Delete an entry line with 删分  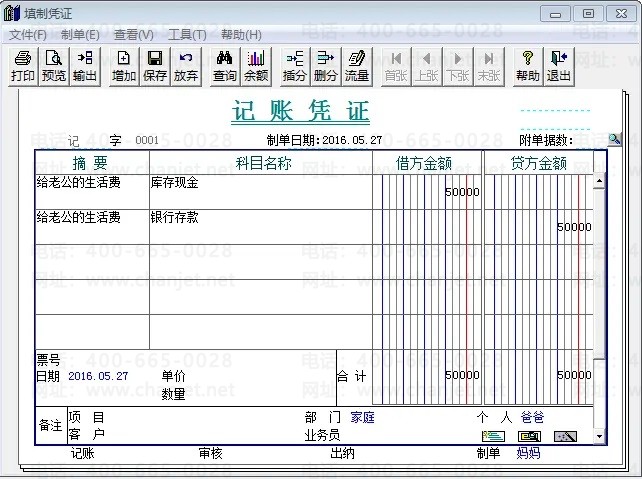(326, 66)
